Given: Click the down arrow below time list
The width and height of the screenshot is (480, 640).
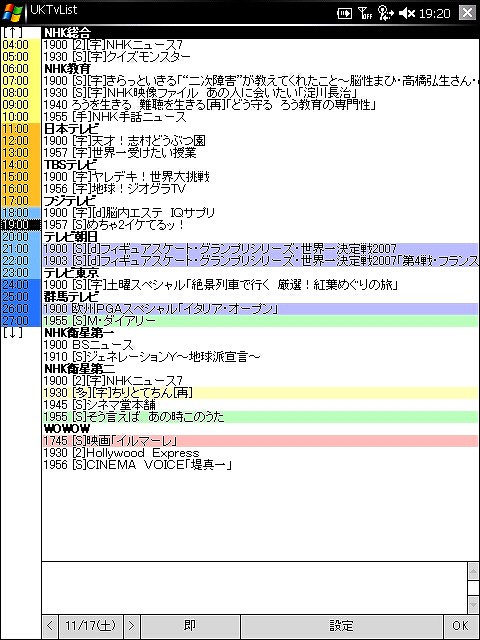Looking at the screenshot, I should [x=13, y=333].
